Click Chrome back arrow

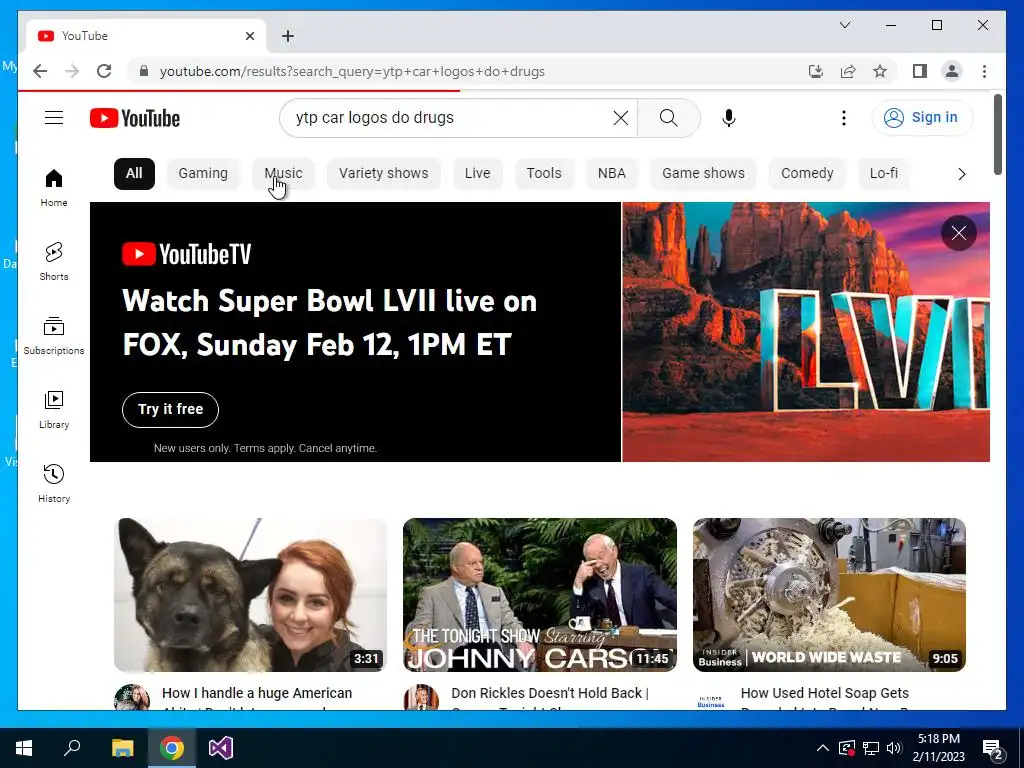(40, 71)
